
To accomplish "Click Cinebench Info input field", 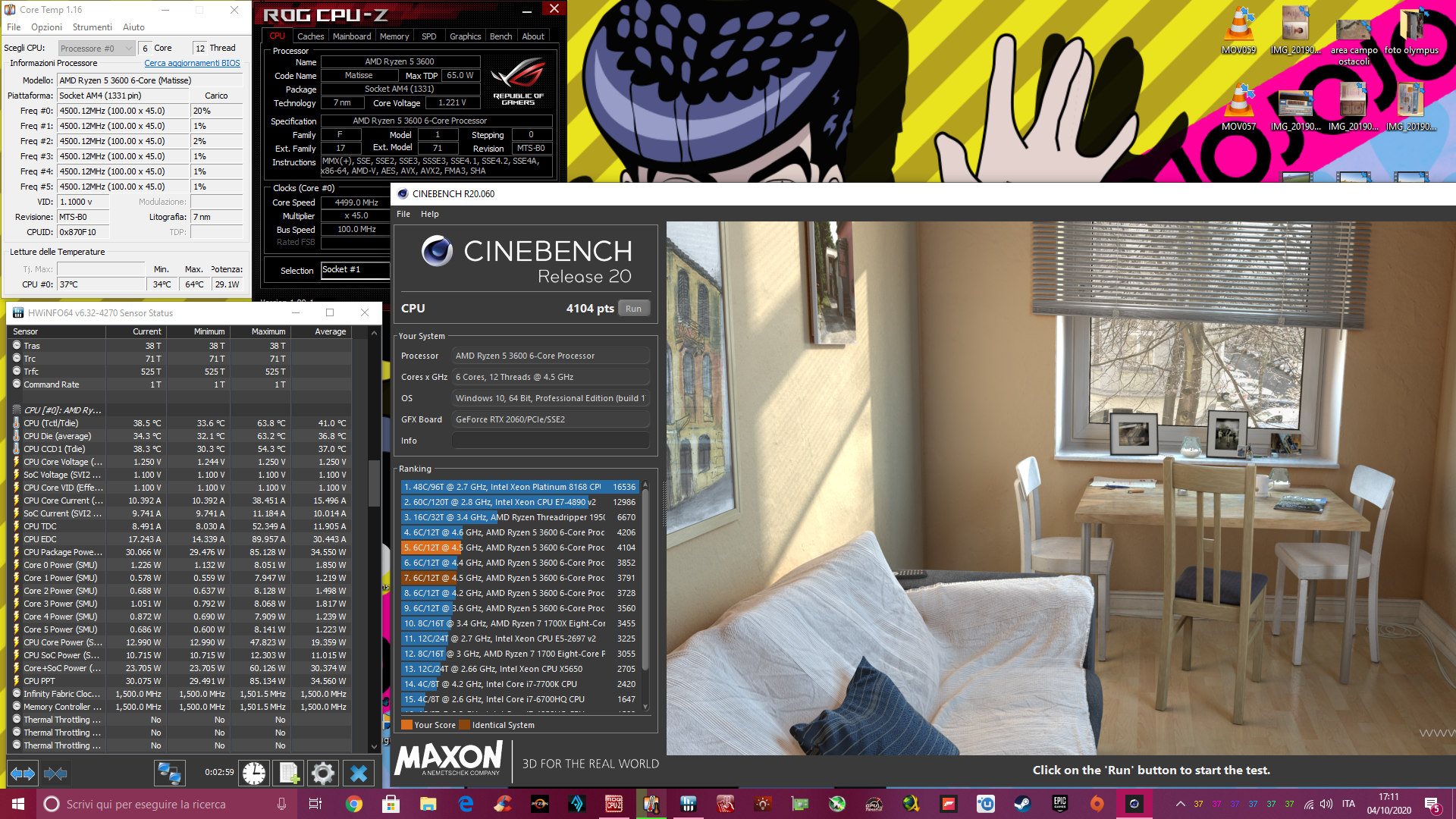I will click(551, 441).
